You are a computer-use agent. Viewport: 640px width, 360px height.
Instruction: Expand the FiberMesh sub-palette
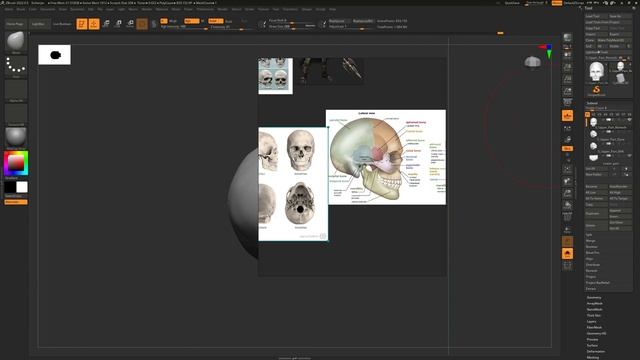click(x=594, y=327)
